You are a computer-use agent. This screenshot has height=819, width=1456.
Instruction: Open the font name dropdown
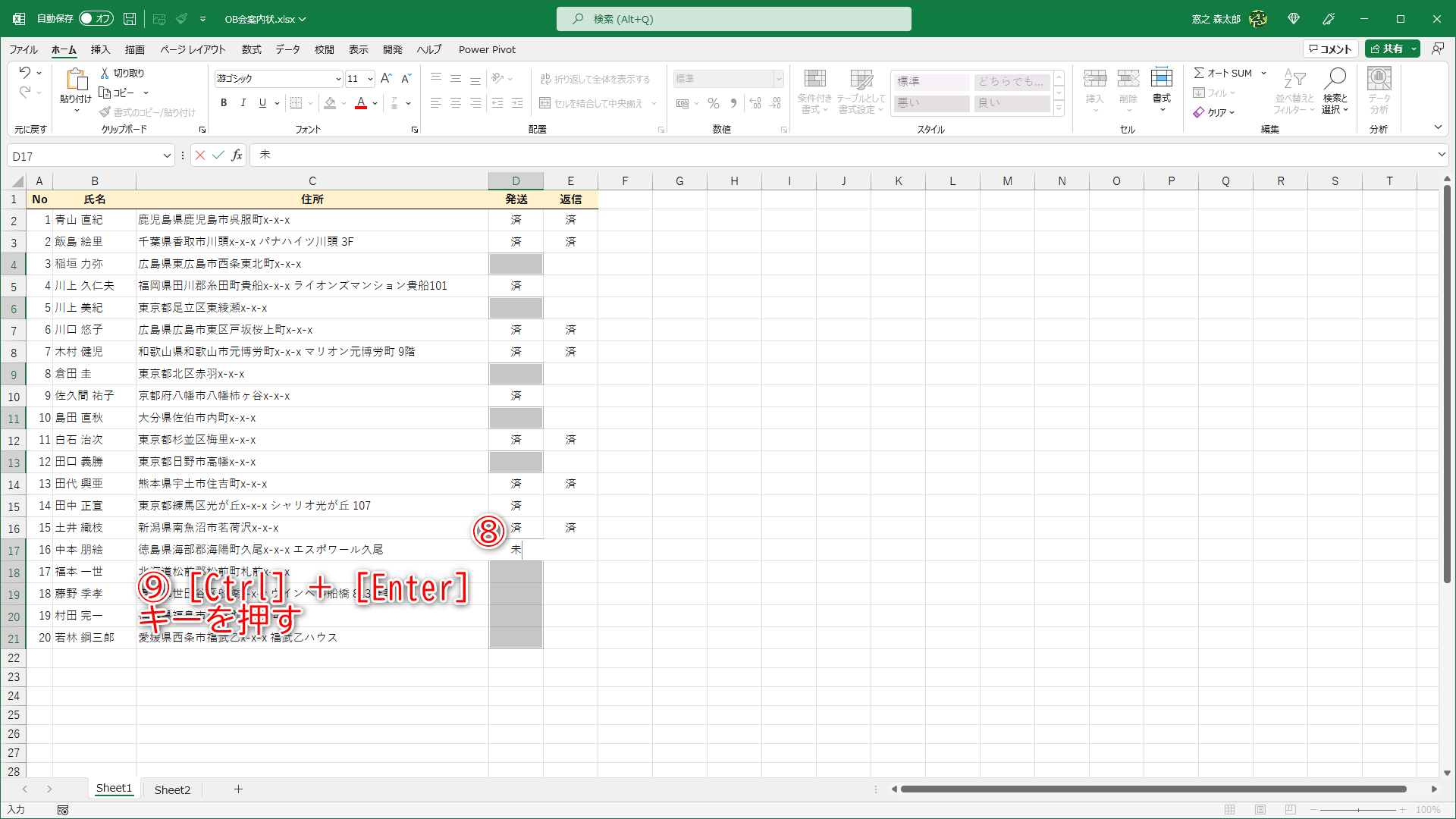338,79
